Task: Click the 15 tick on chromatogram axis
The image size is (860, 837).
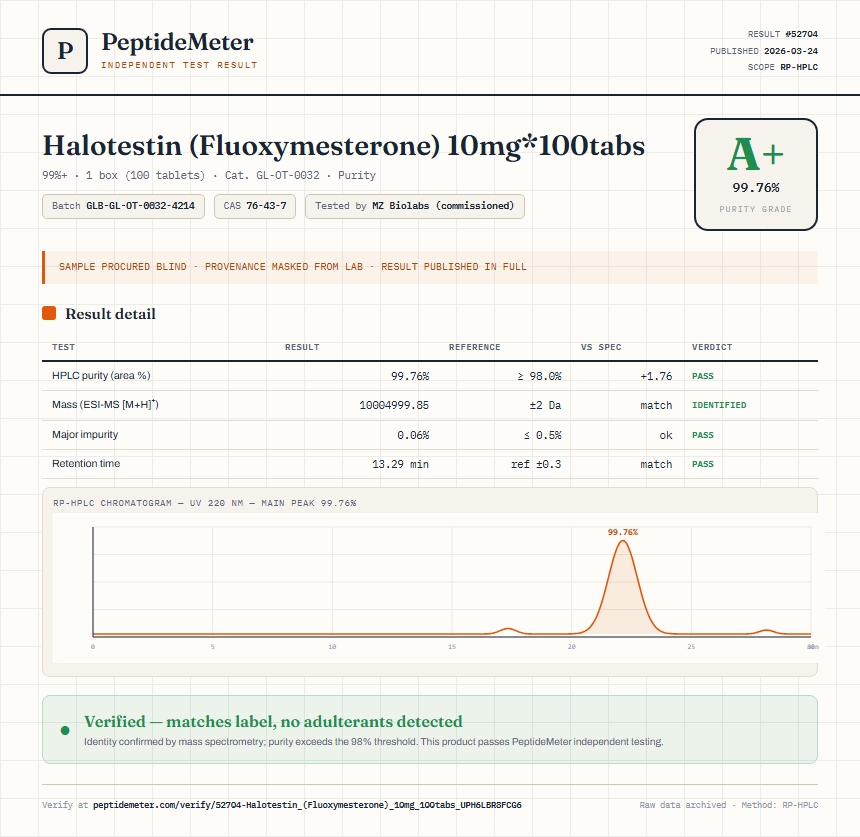Action: [452, 647]
